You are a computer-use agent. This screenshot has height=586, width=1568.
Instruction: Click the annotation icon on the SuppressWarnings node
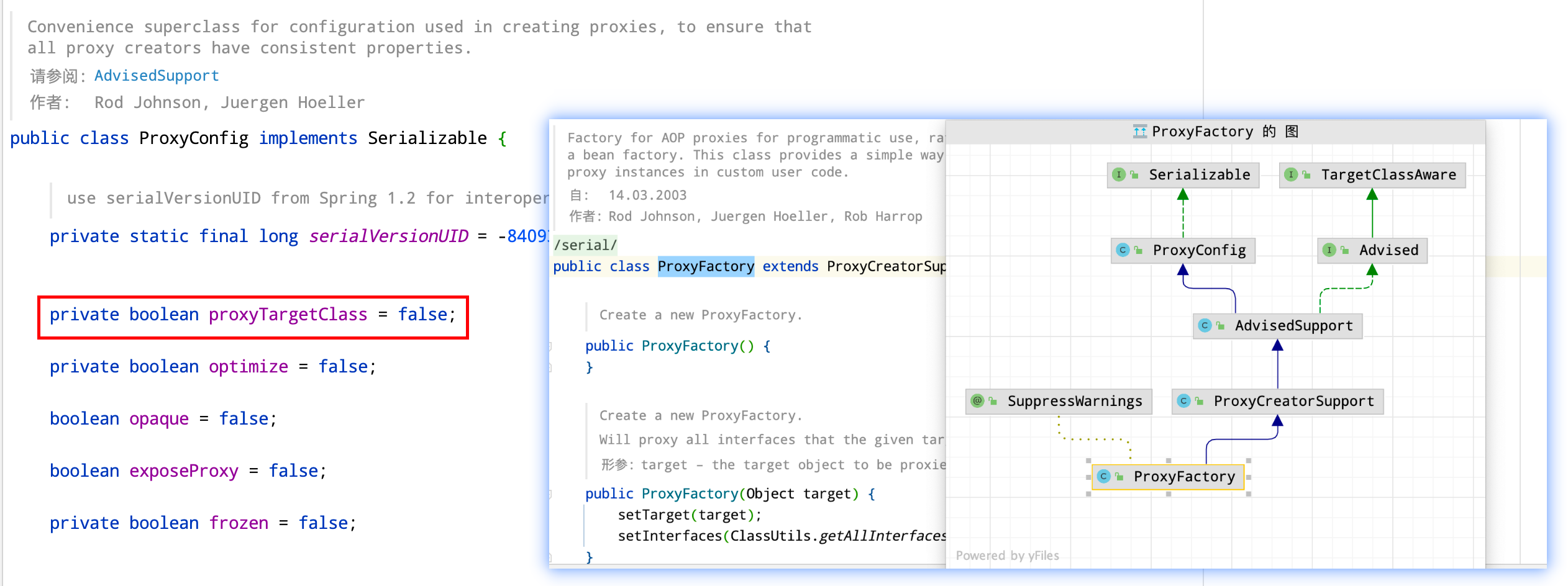(x=977, y=401)
